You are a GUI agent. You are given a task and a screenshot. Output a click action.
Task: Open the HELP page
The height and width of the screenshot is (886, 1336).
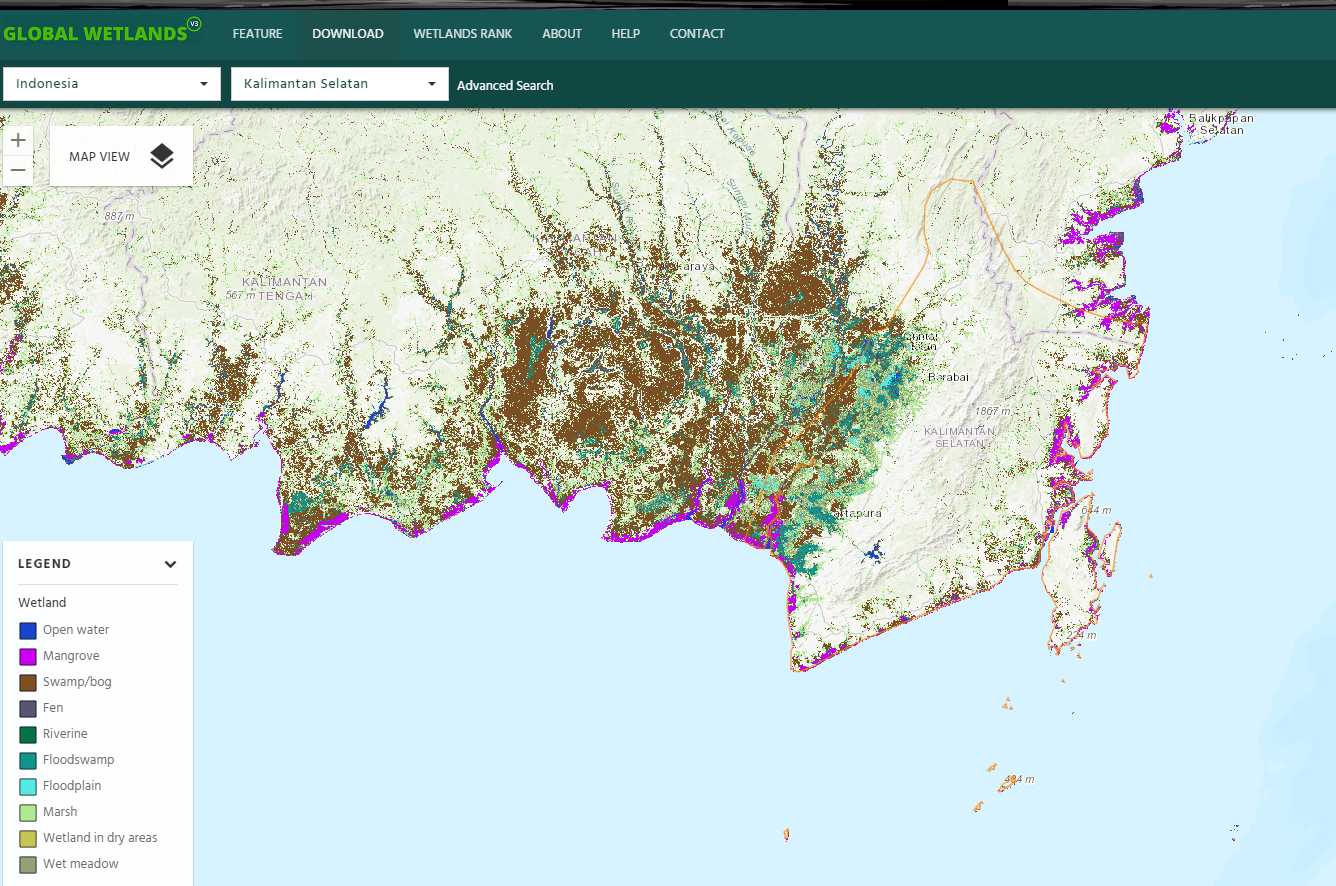[x=626, y=34]
